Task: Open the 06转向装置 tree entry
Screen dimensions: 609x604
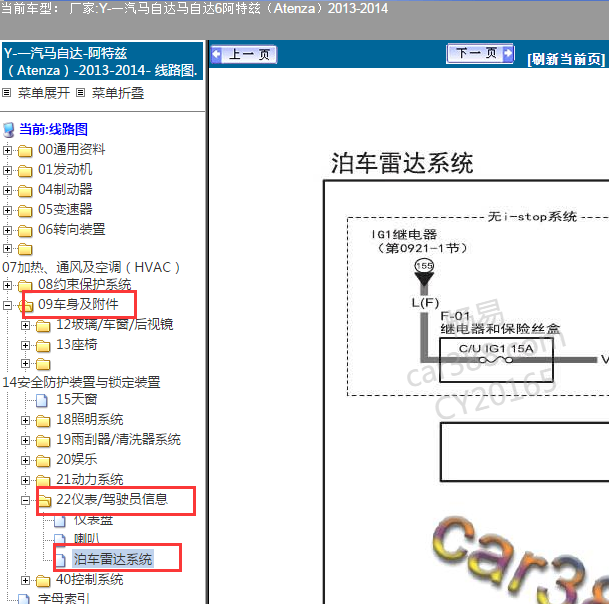Action: 71,229
